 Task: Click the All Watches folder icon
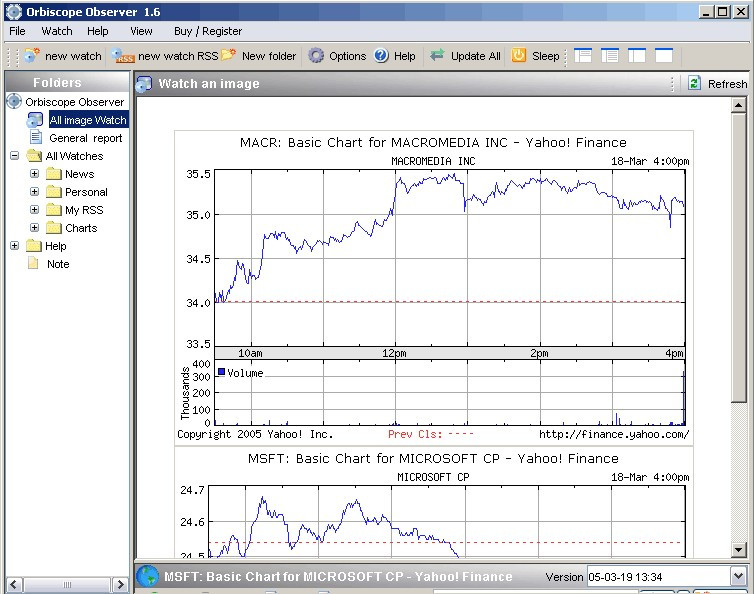pos(34,156)
